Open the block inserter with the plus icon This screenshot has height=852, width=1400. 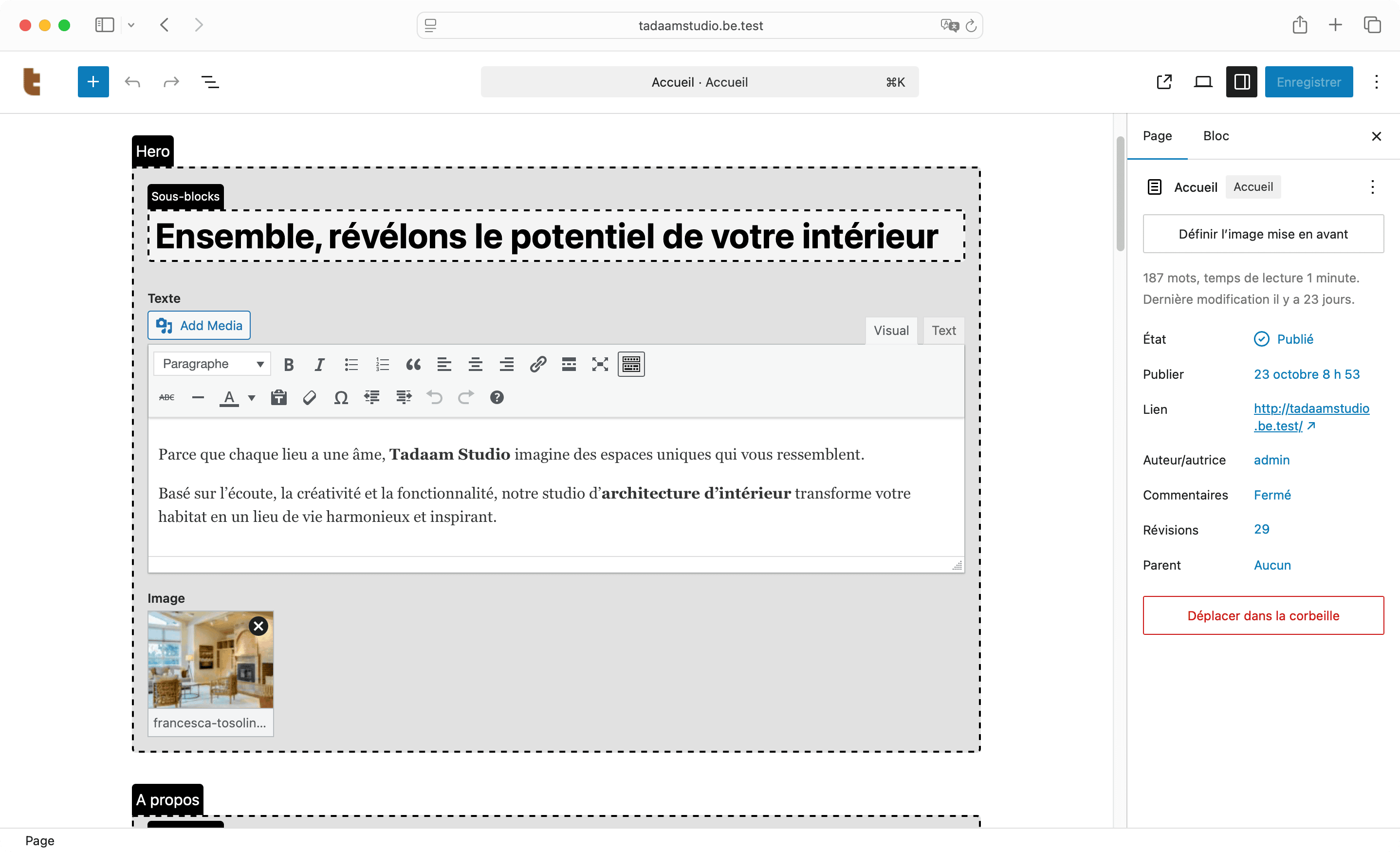click(x=93, y=81)
